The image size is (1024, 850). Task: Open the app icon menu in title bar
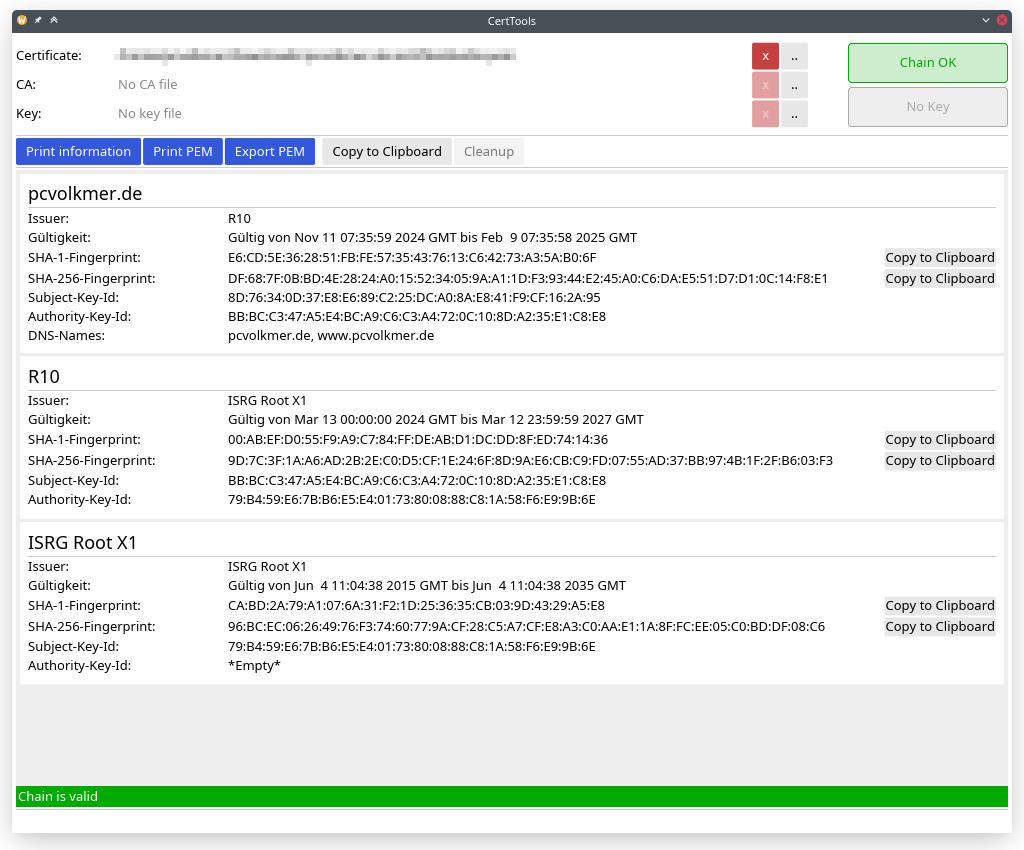tap(22, 20)
